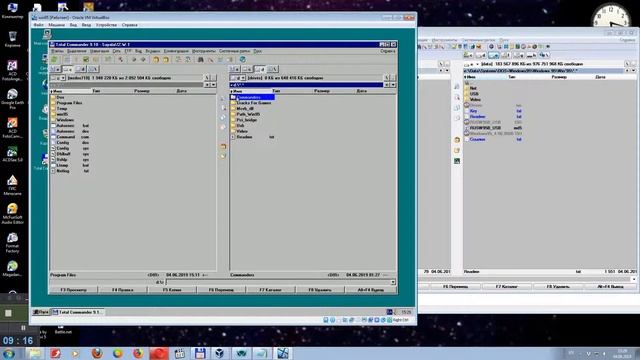The width and height of the screenshot is (640, 360).
Task: Open Format Factory desktop icon
Action: [x=12, y=243]
